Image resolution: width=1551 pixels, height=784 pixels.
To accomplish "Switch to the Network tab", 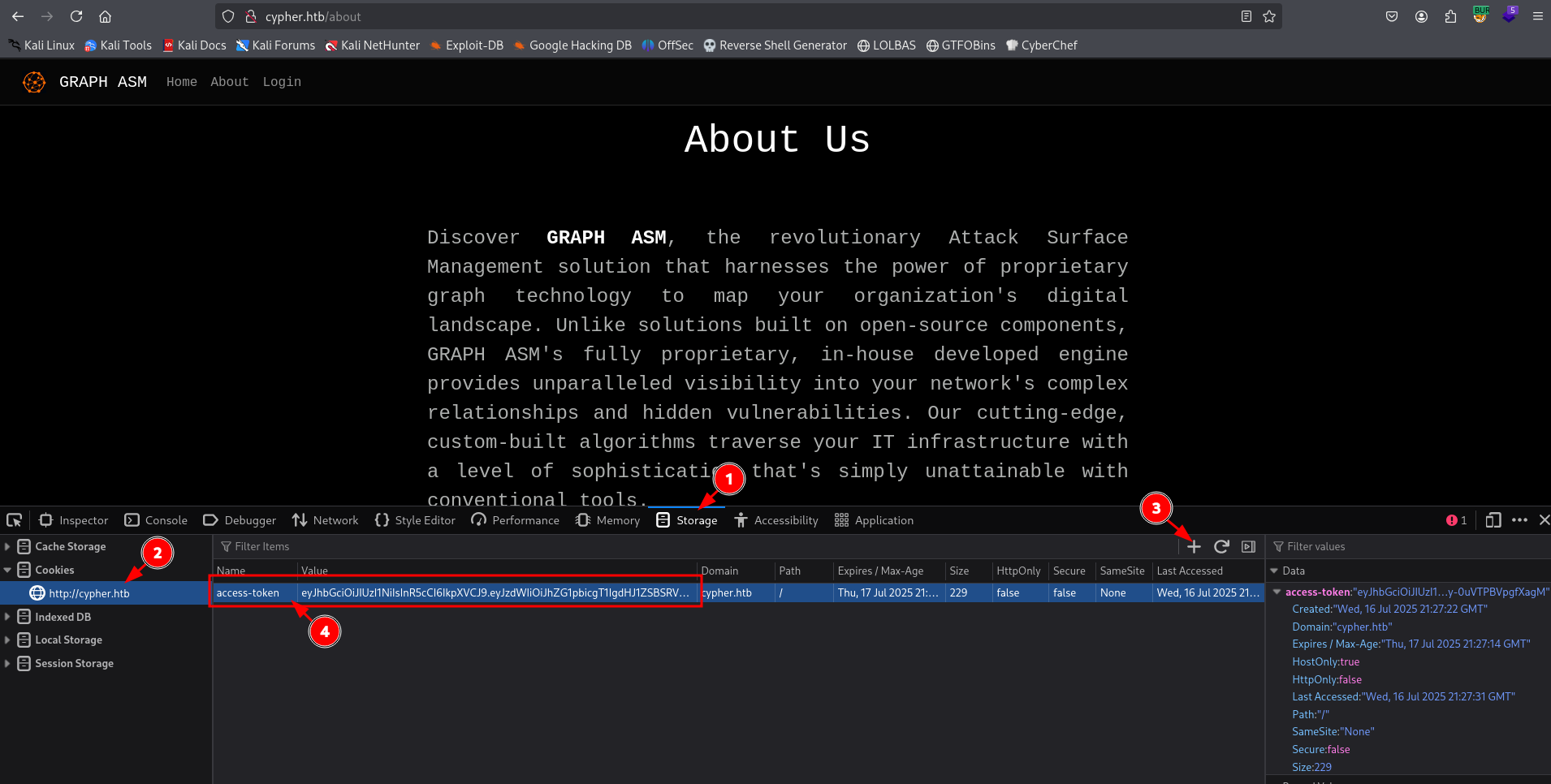I will [326, 520].
